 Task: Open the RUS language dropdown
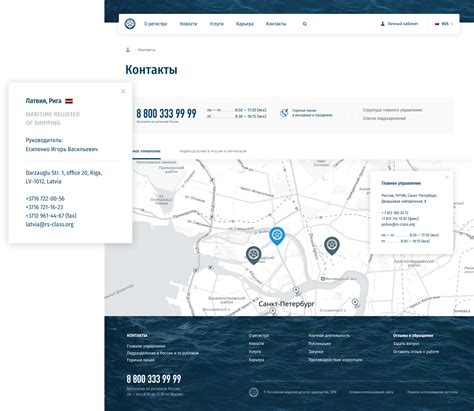444,24
